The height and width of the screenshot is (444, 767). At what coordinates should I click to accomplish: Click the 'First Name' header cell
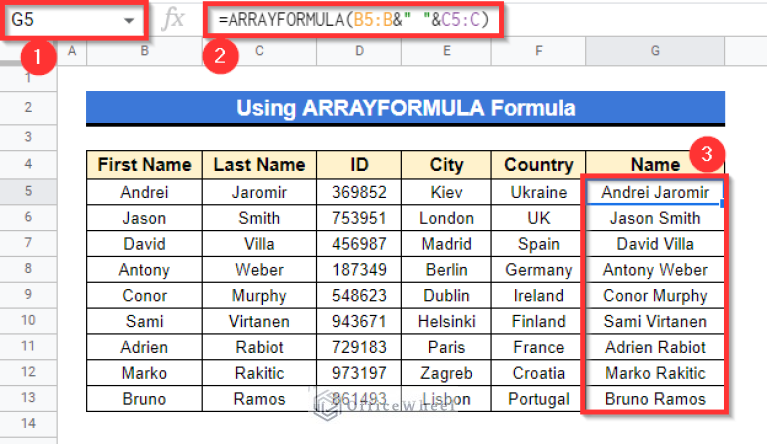coord(144,165)
